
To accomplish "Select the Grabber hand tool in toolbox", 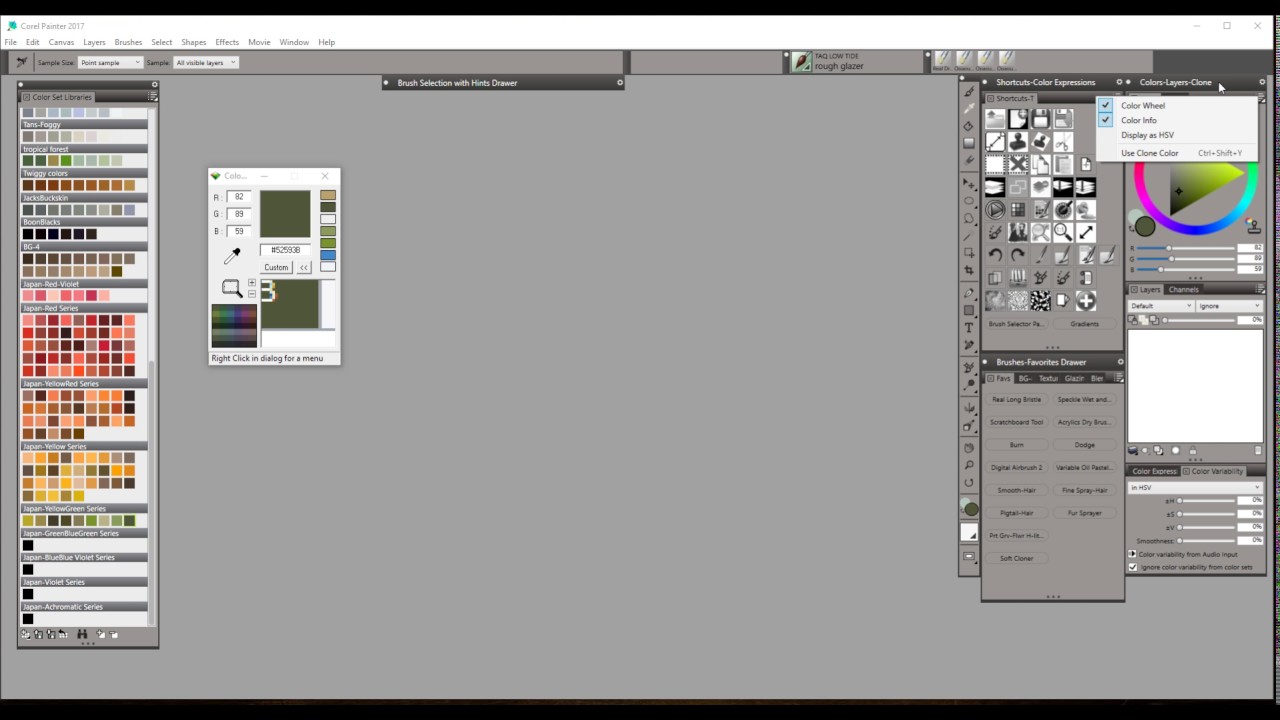I will 969,448.
